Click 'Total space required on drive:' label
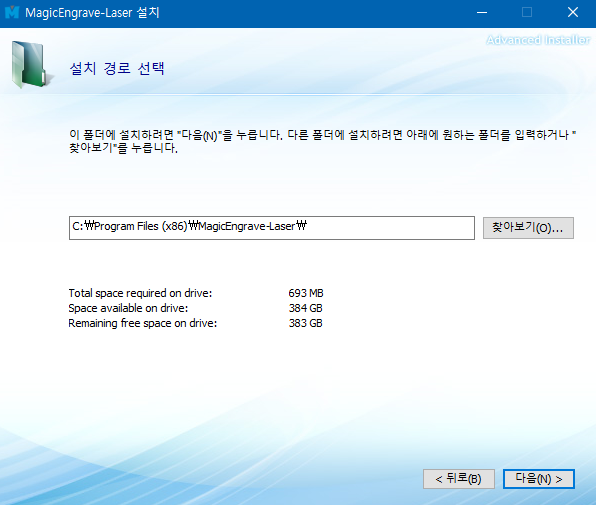The height and width of the screenshot is (505, 596). (140, 293)
